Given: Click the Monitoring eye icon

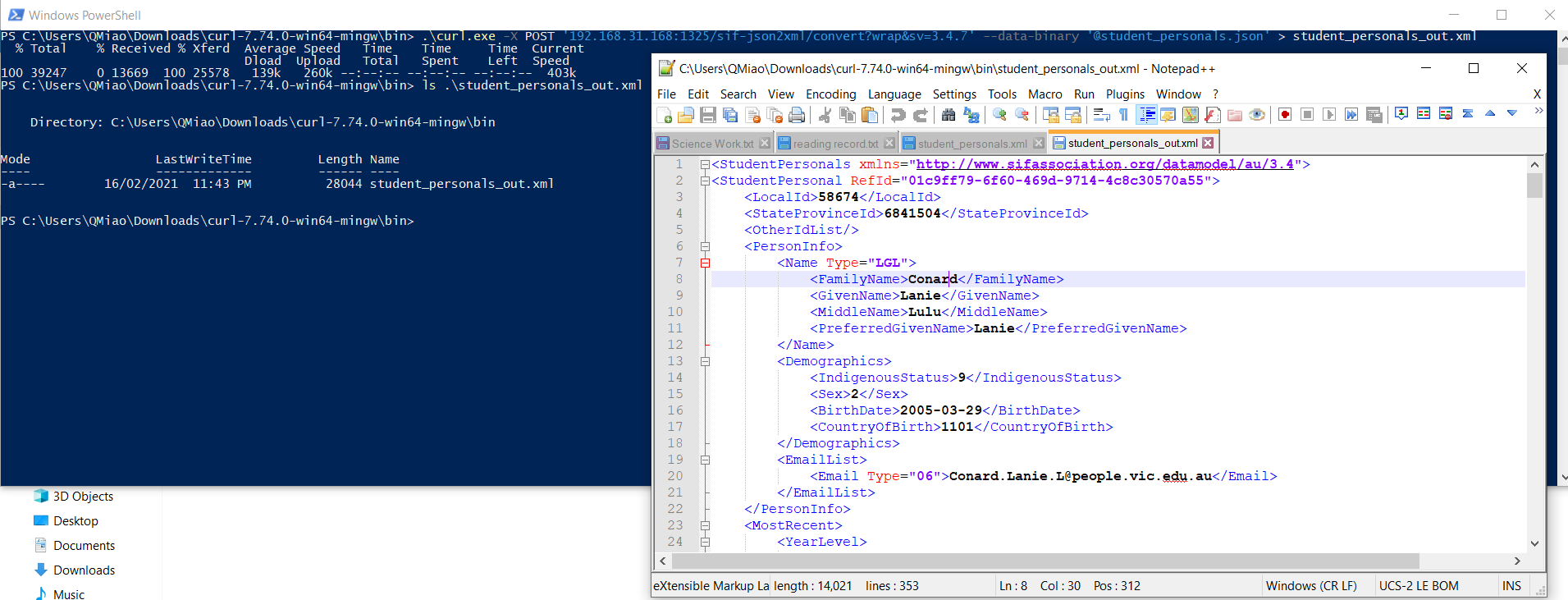Looking at the screenshot, I should click(x=1257, y=115).
